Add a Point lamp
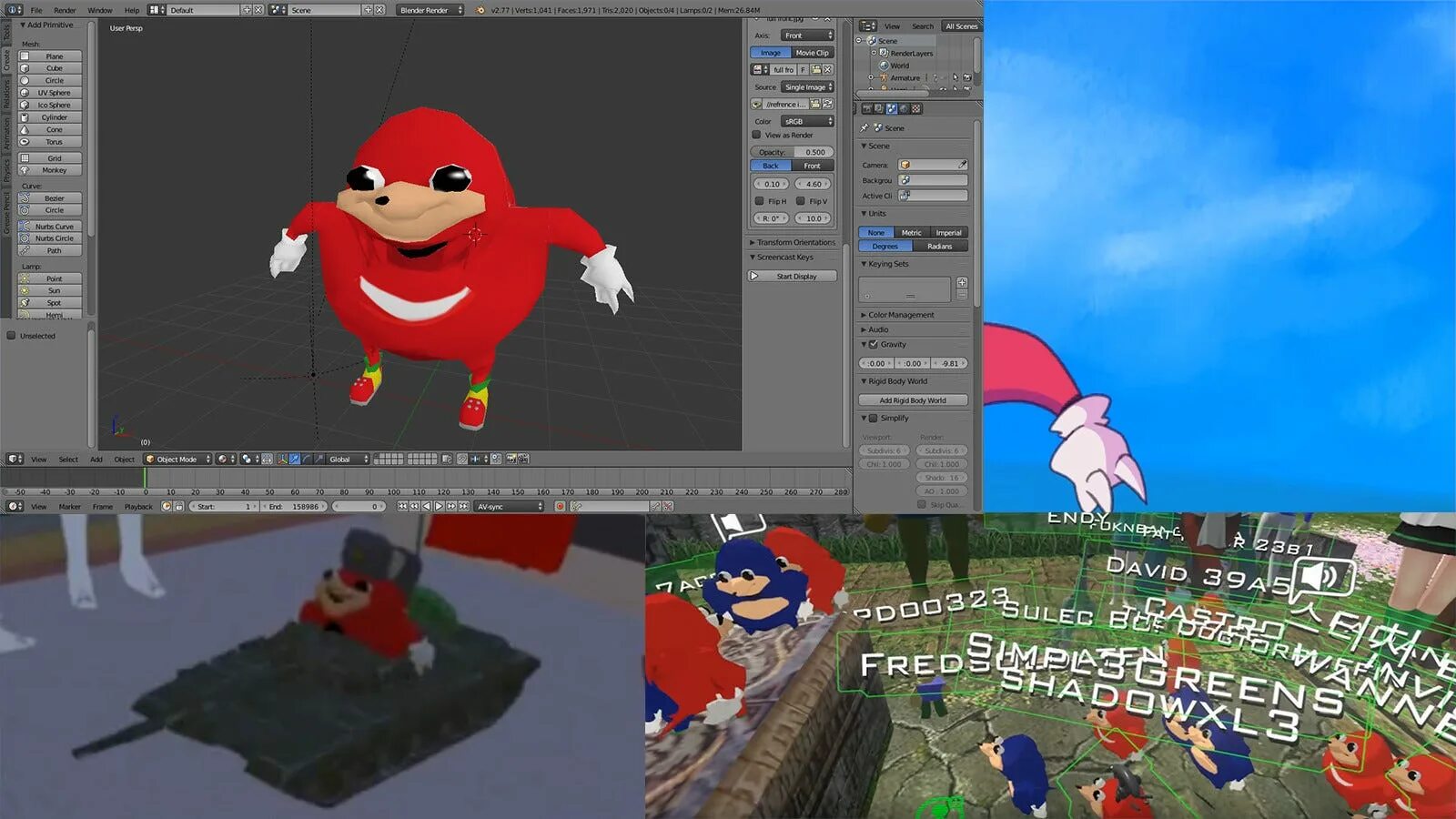This screenshot has height=819, width=1456. [x=50, y=278]
